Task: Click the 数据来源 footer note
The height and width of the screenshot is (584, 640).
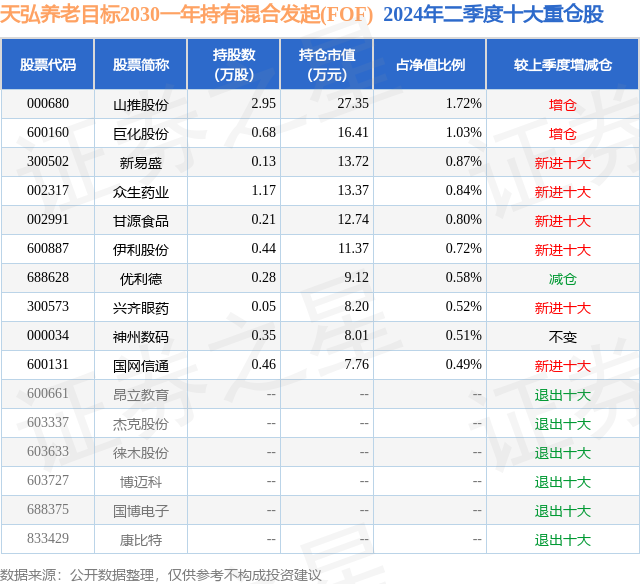Action: (161, 575)
